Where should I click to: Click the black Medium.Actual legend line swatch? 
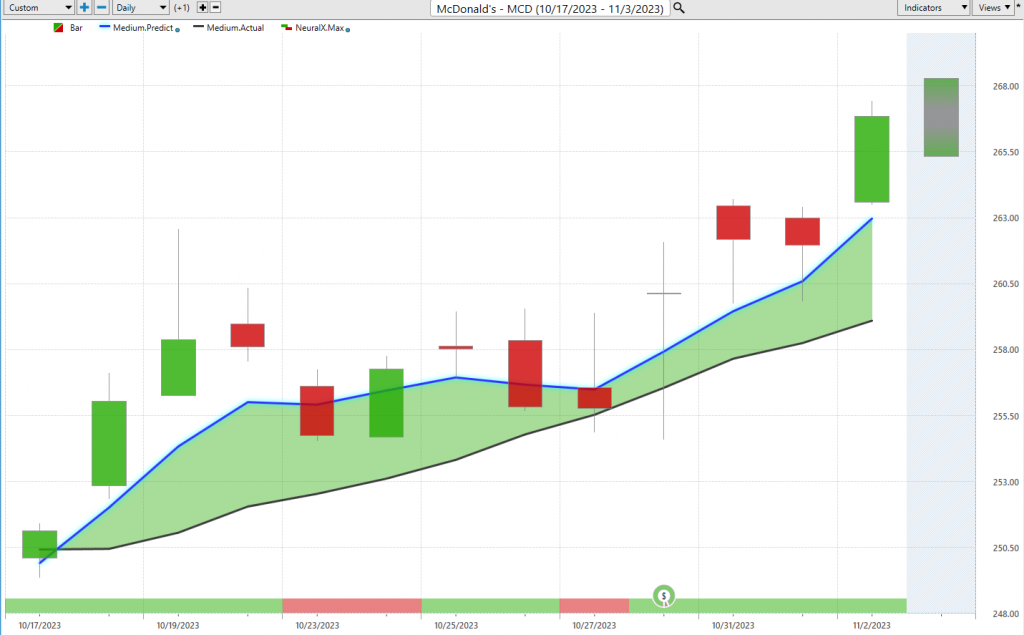(199, 27)
